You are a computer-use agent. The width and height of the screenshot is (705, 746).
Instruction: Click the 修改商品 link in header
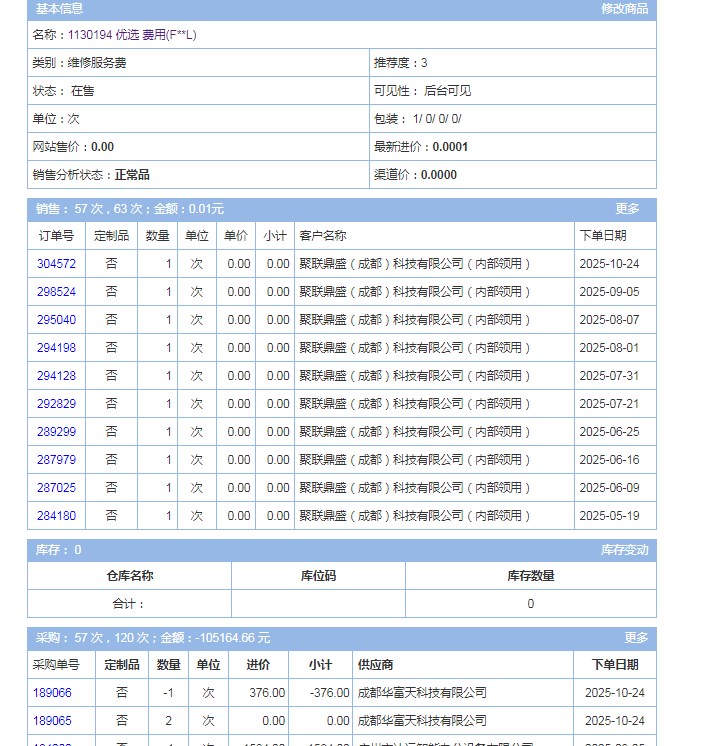point(624,9)
